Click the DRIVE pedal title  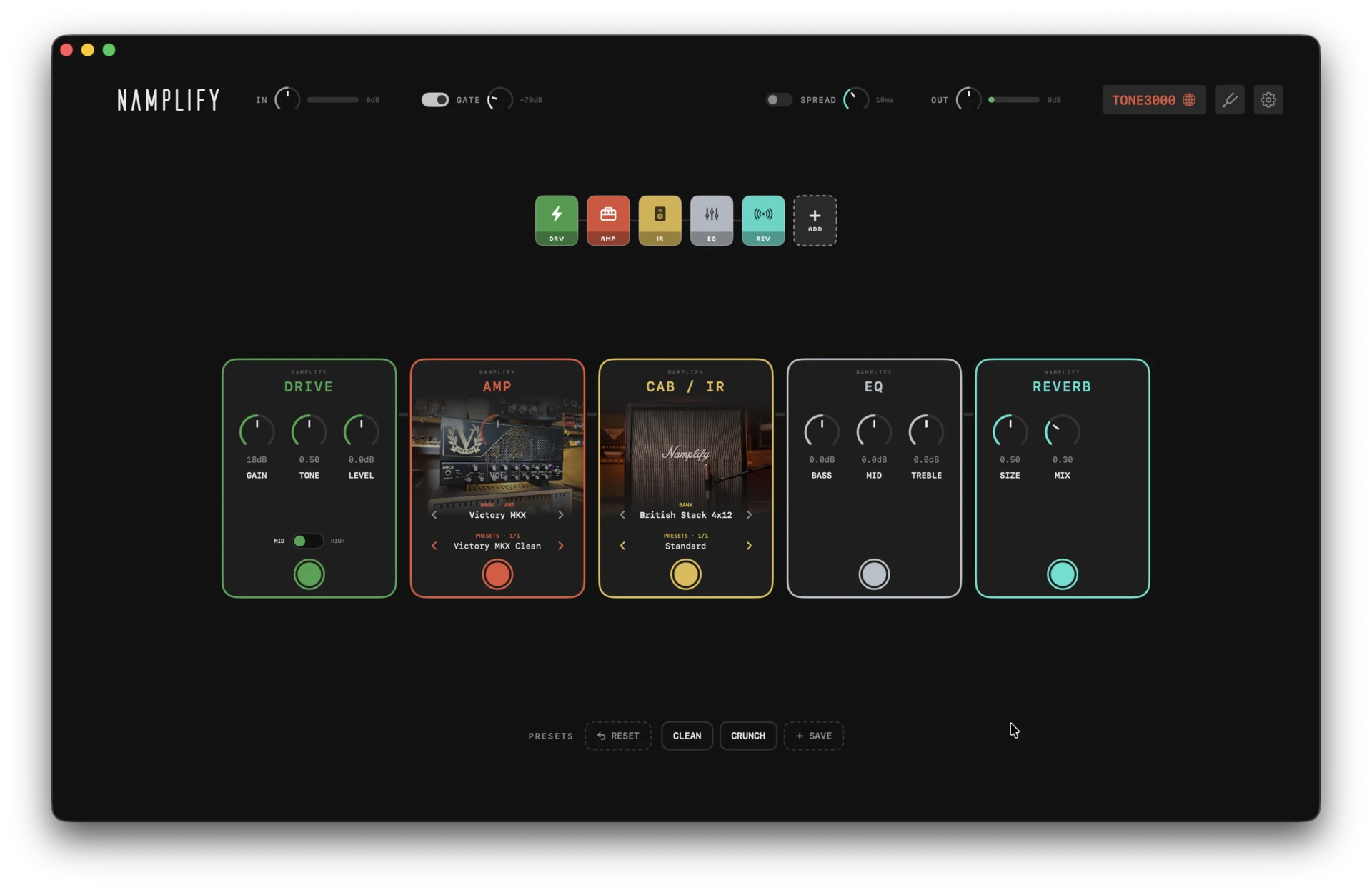[309, 386]
